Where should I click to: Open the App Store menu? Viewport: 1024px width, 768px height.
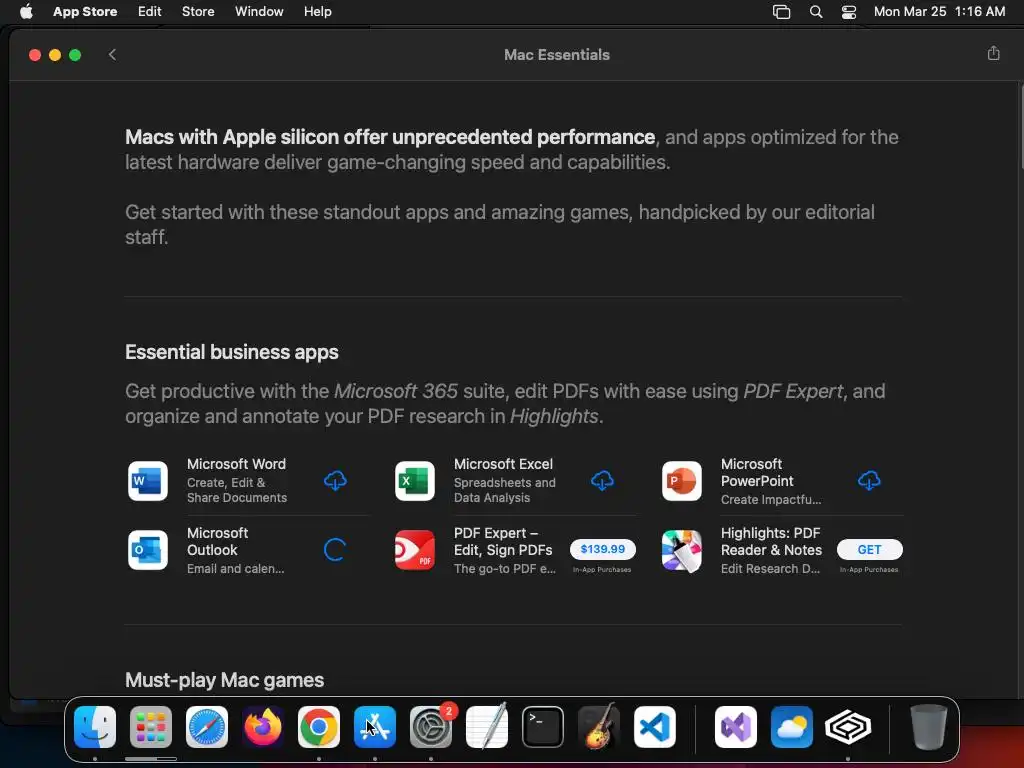[85, 12]
